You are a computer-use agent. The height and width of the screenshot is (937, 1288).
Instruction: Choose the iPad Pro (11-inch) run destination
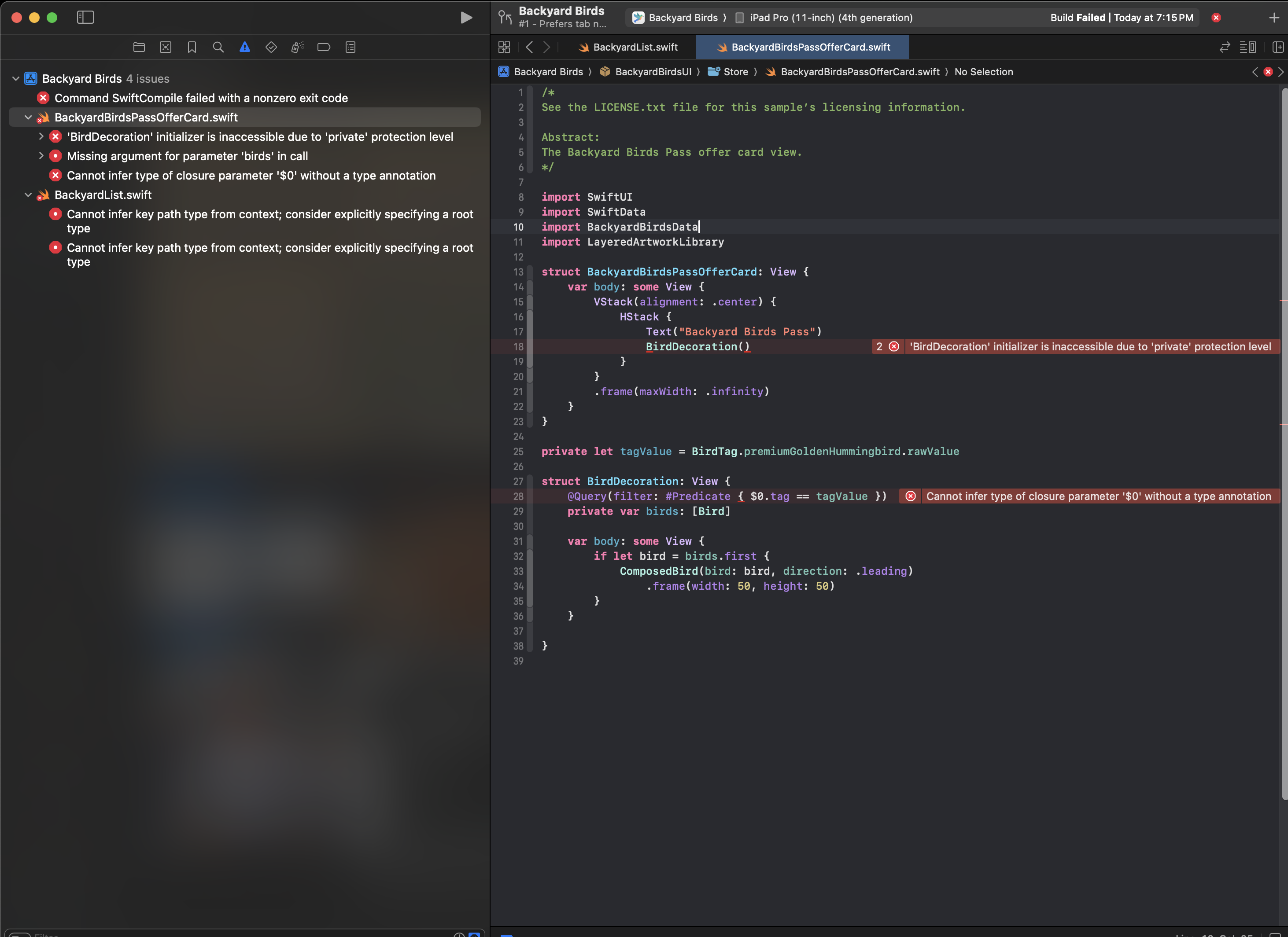click(x=824, y=18)
